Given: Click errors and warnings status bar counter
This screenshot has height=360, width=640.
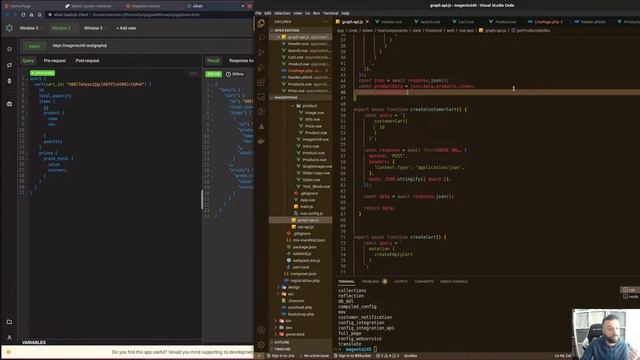Looking at the screenshot, I should (387, 356).
